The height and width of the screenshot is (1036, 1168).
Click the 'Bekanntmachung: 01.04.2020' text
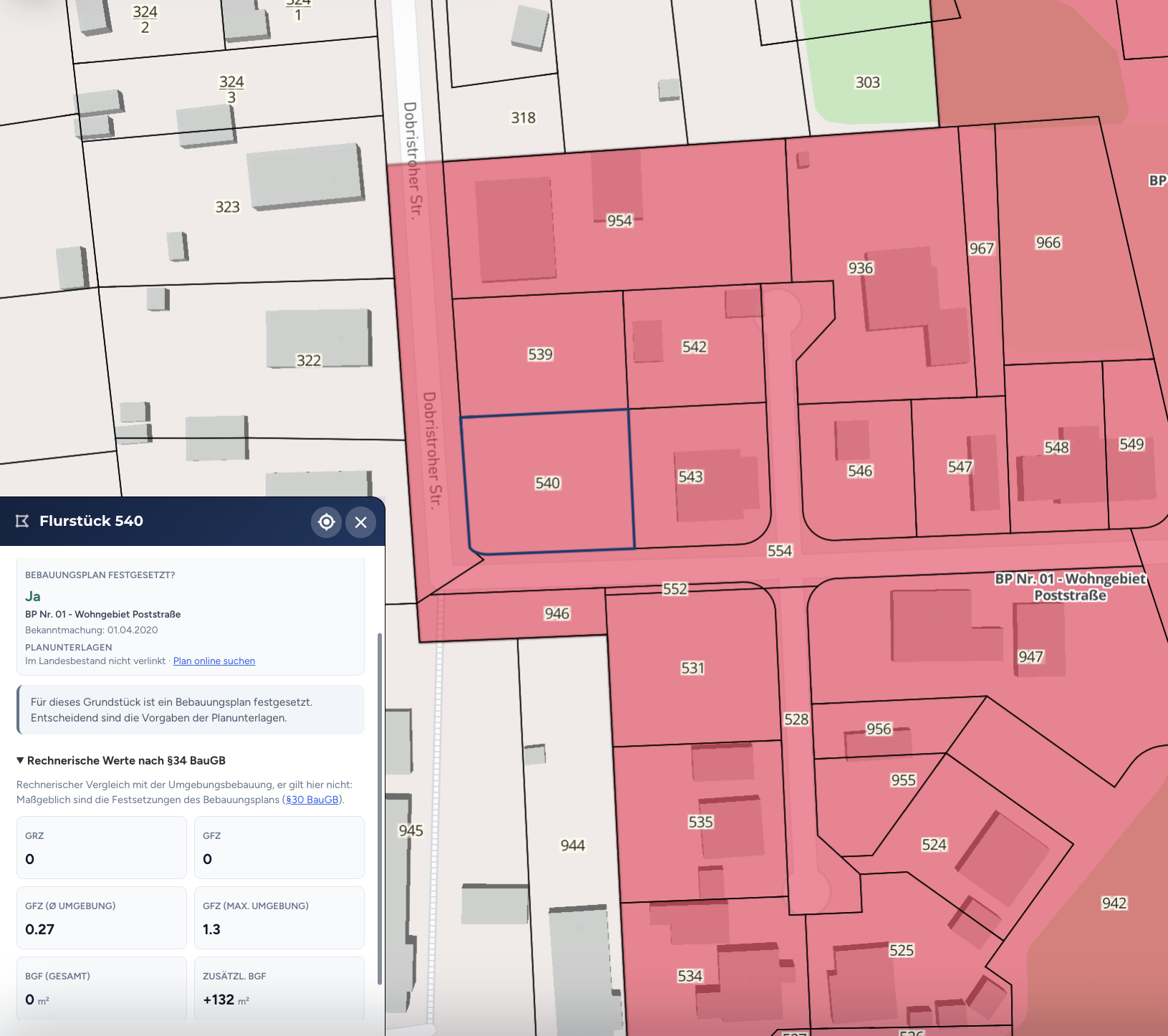pyautogui.click(x=92, y=630)
